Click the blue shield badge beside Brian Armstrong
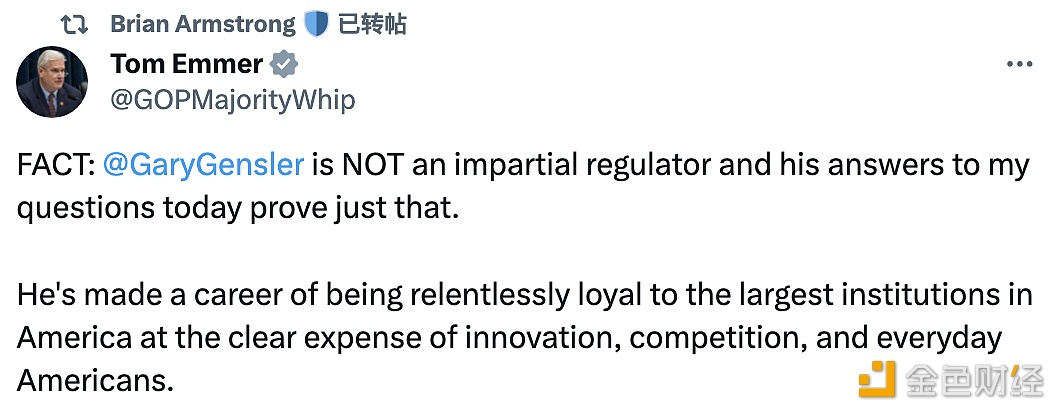 (316, 25)
